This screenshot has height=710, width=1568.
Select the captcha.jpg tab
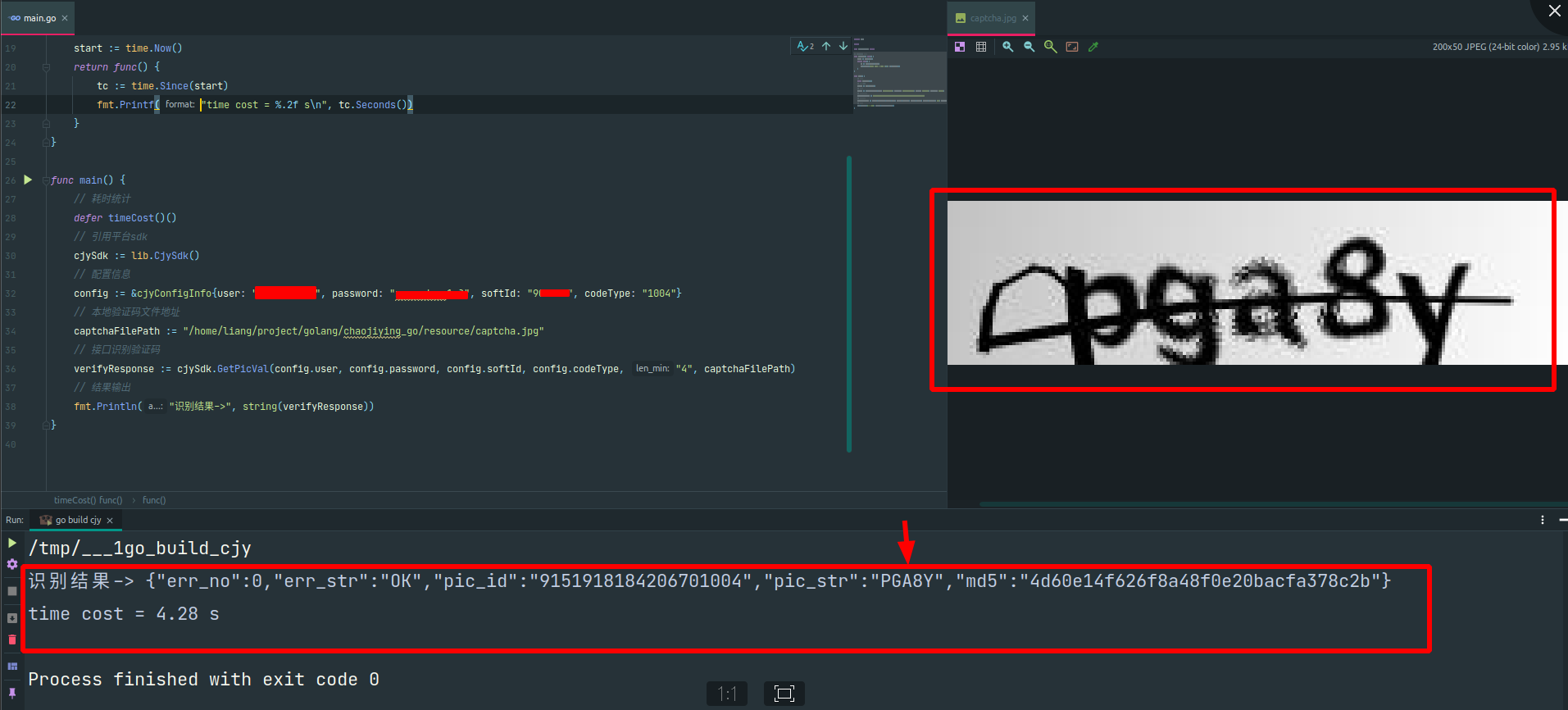click(x=992, y=18)
